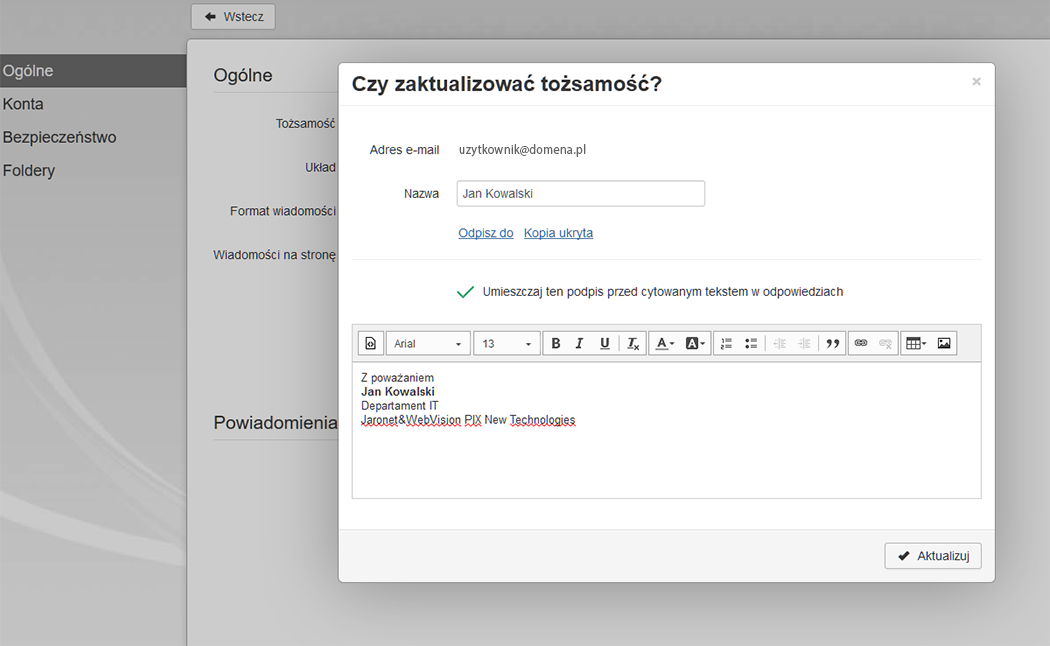Open the font size 13 dropdown

[x=507, y=344]
